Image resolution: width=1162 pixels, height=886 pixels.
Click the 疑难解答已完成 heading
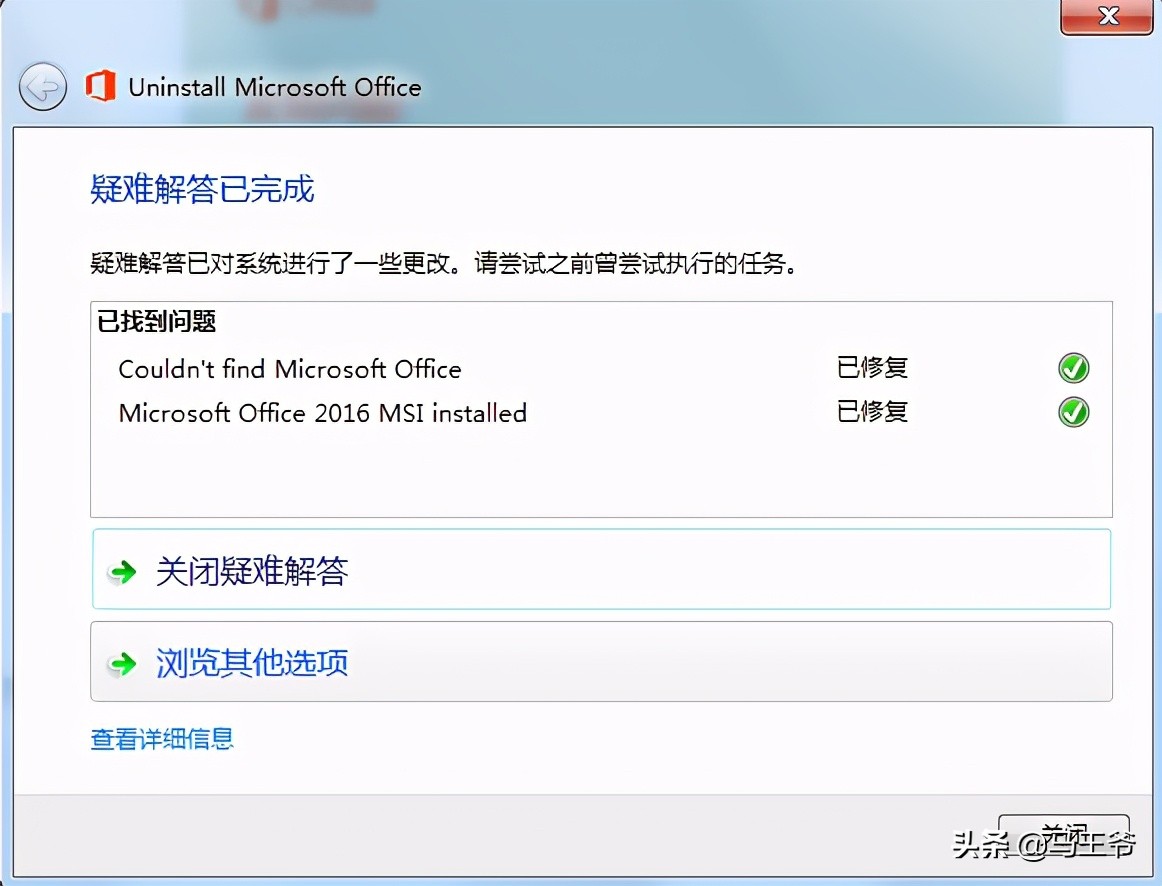202,188
